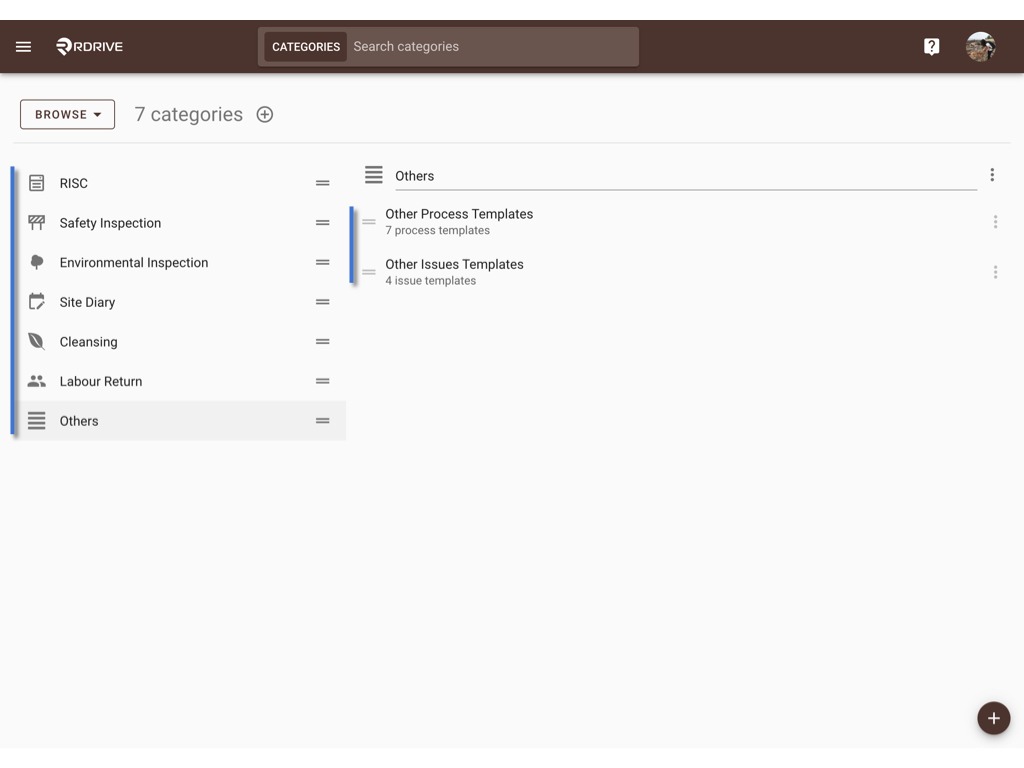The image size is (1024, 768).
Task: Grab the reorder handle for Labour Return
Action: click(323, 381)
